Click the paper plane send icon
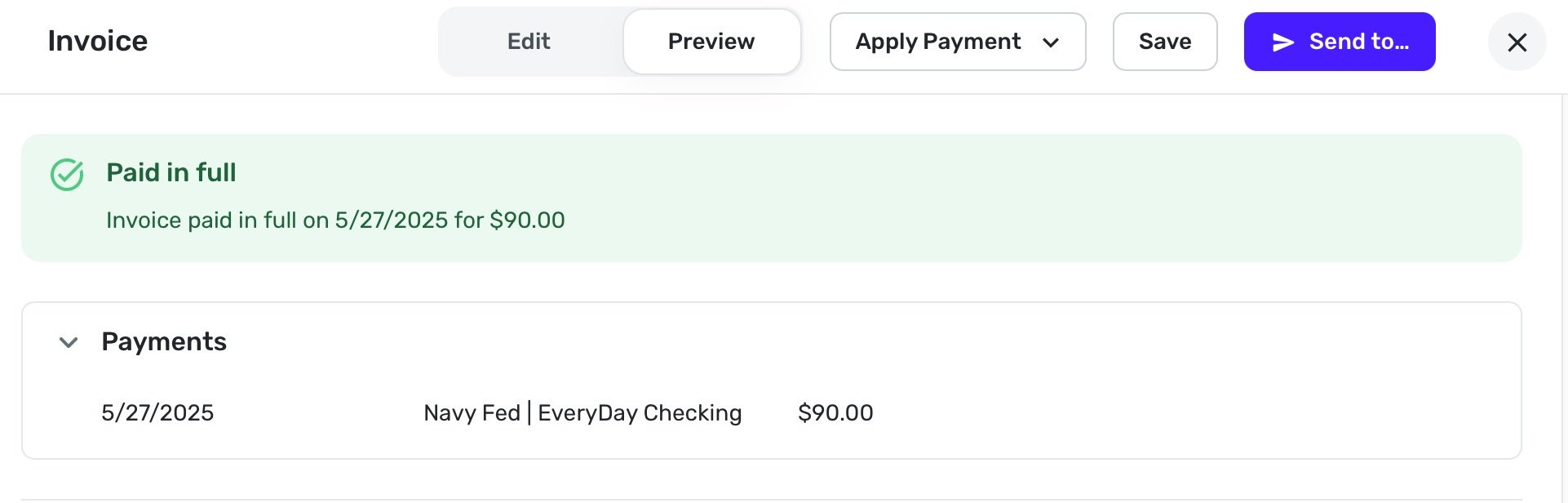 pos(1283,42)
